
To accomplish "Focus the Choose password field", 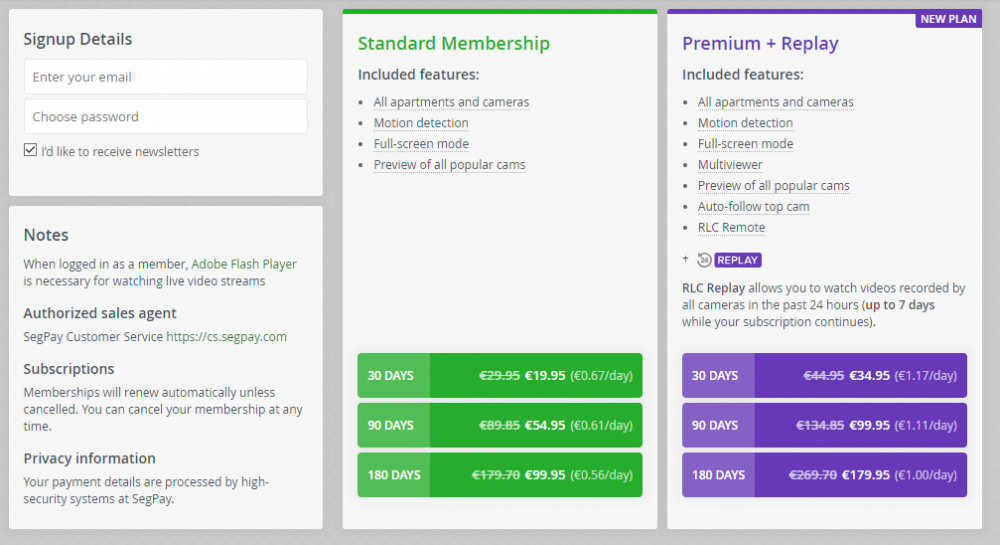I will (166, 117).
